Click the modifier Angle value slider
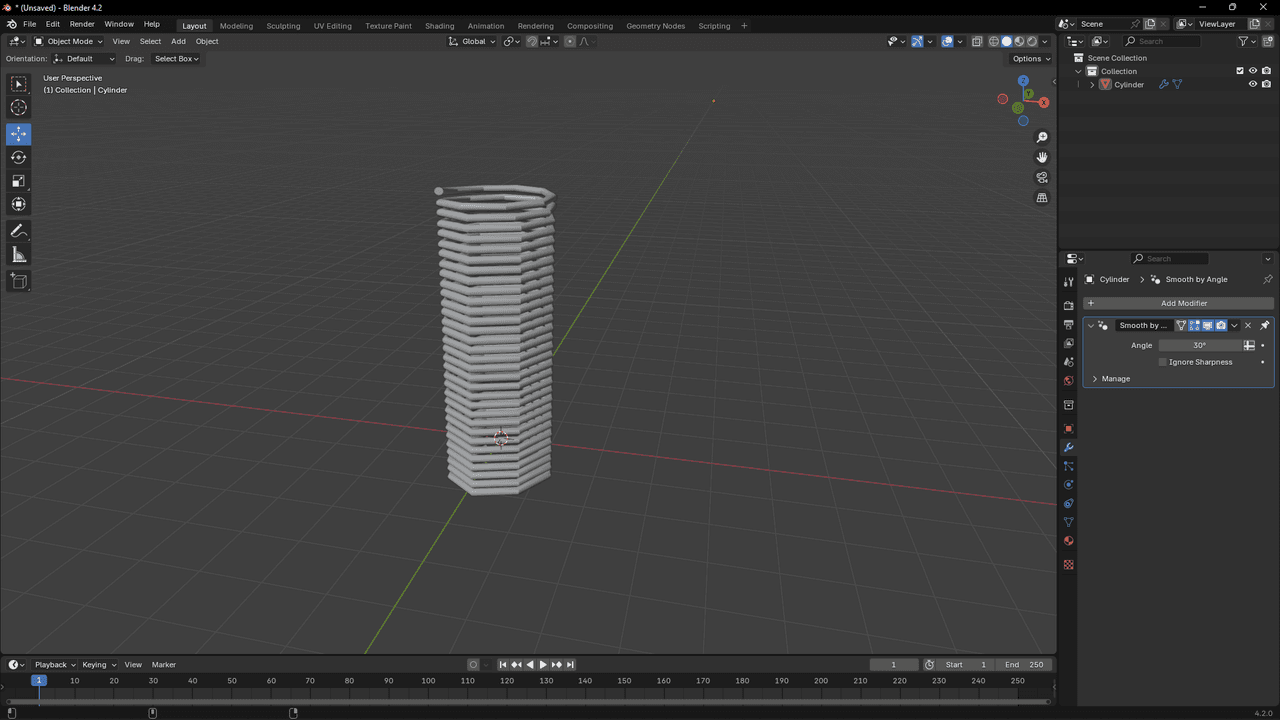Screen dimensions: 1280x720 [x=1199, y=345]
